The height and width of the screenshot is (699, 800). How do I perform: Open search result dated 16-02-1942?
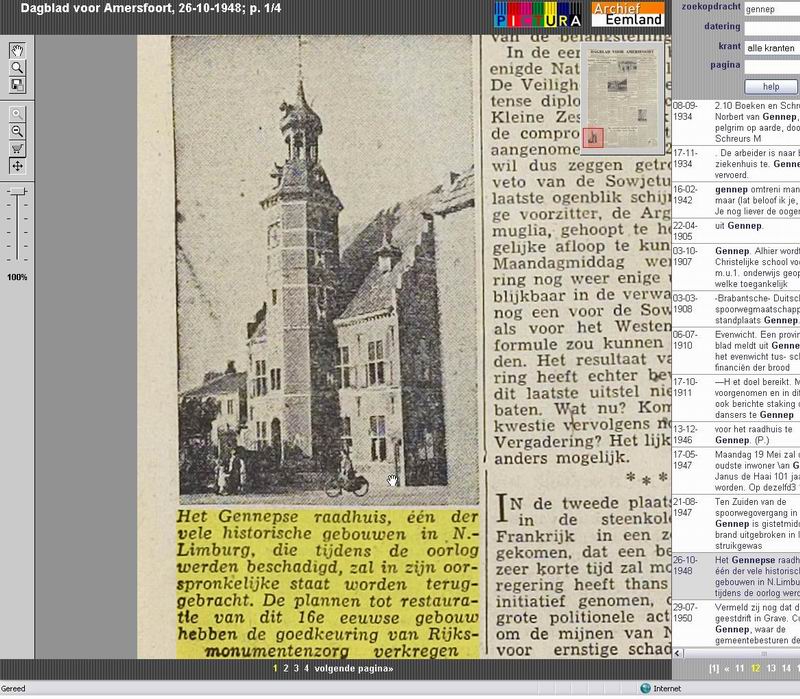coord(736,201)
